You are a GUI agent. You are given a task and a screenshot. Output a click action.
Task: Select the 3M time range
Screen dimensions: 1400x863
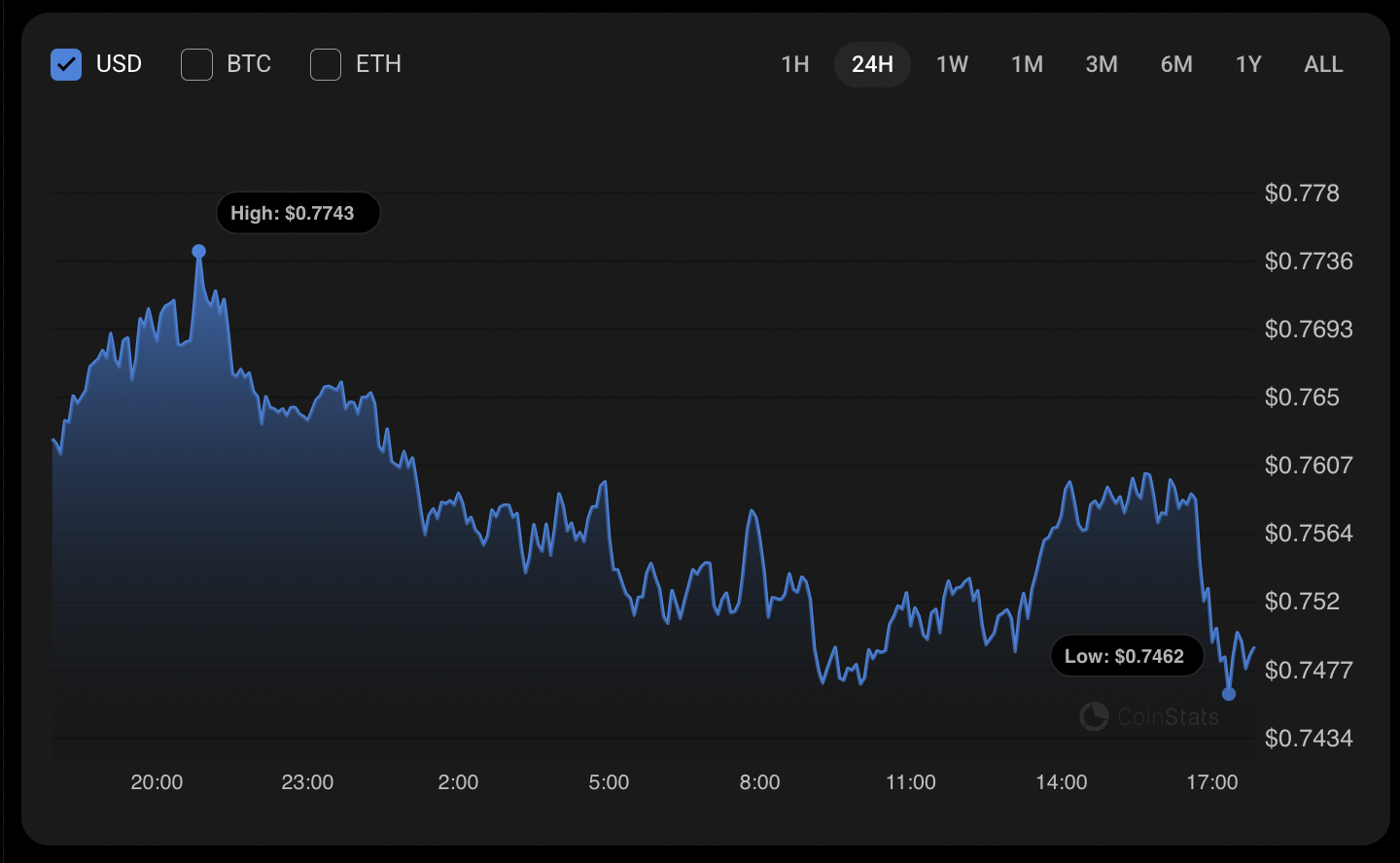[1102, 65]
